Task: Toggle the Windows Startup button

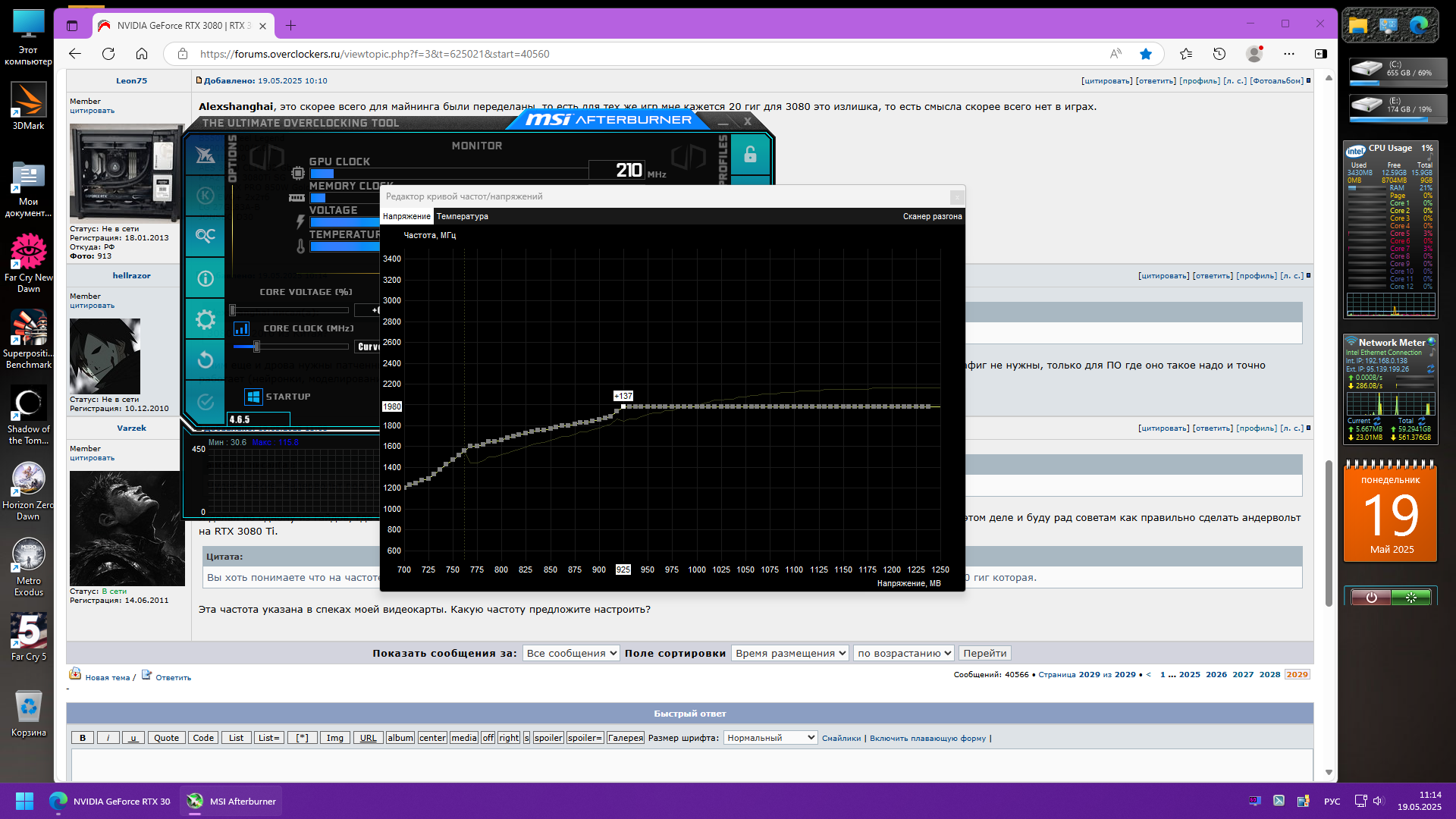Action: pyautogui.click(x=253, y=397)
